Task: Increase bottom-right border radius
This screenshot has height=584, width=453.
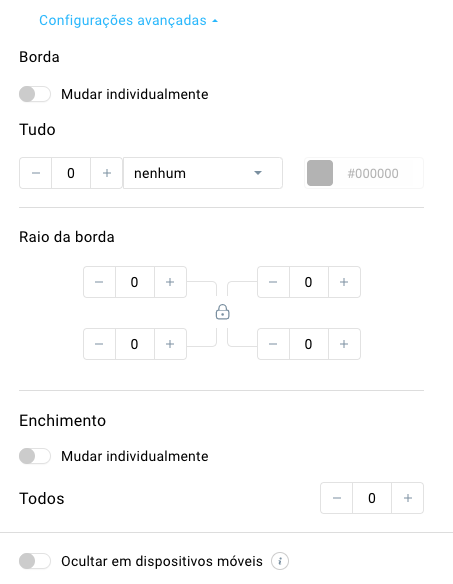Action: pyautogui.click(x=344, y=344)
